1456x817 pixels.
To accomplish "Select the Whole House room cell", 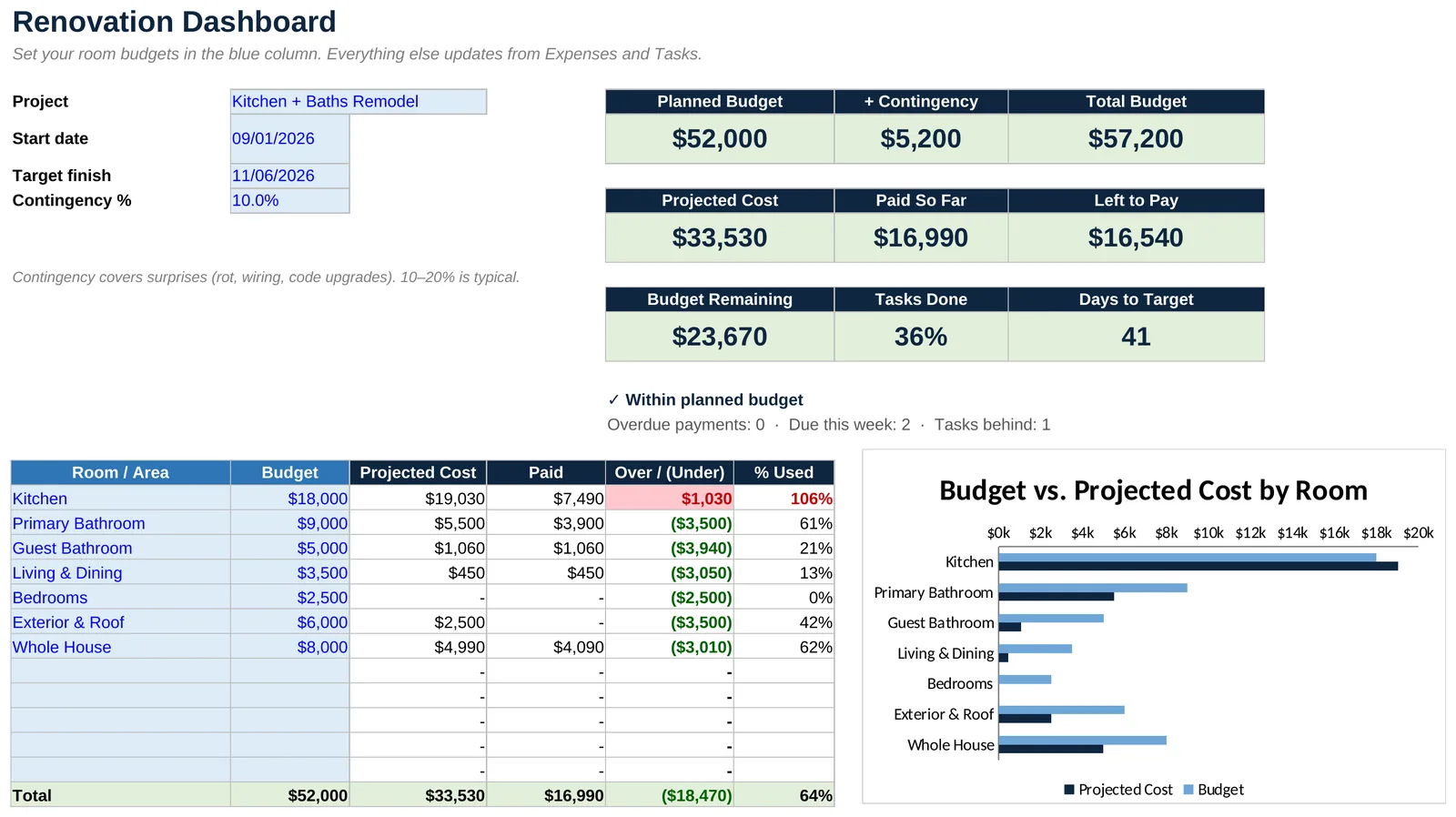I will pos(120,647).
